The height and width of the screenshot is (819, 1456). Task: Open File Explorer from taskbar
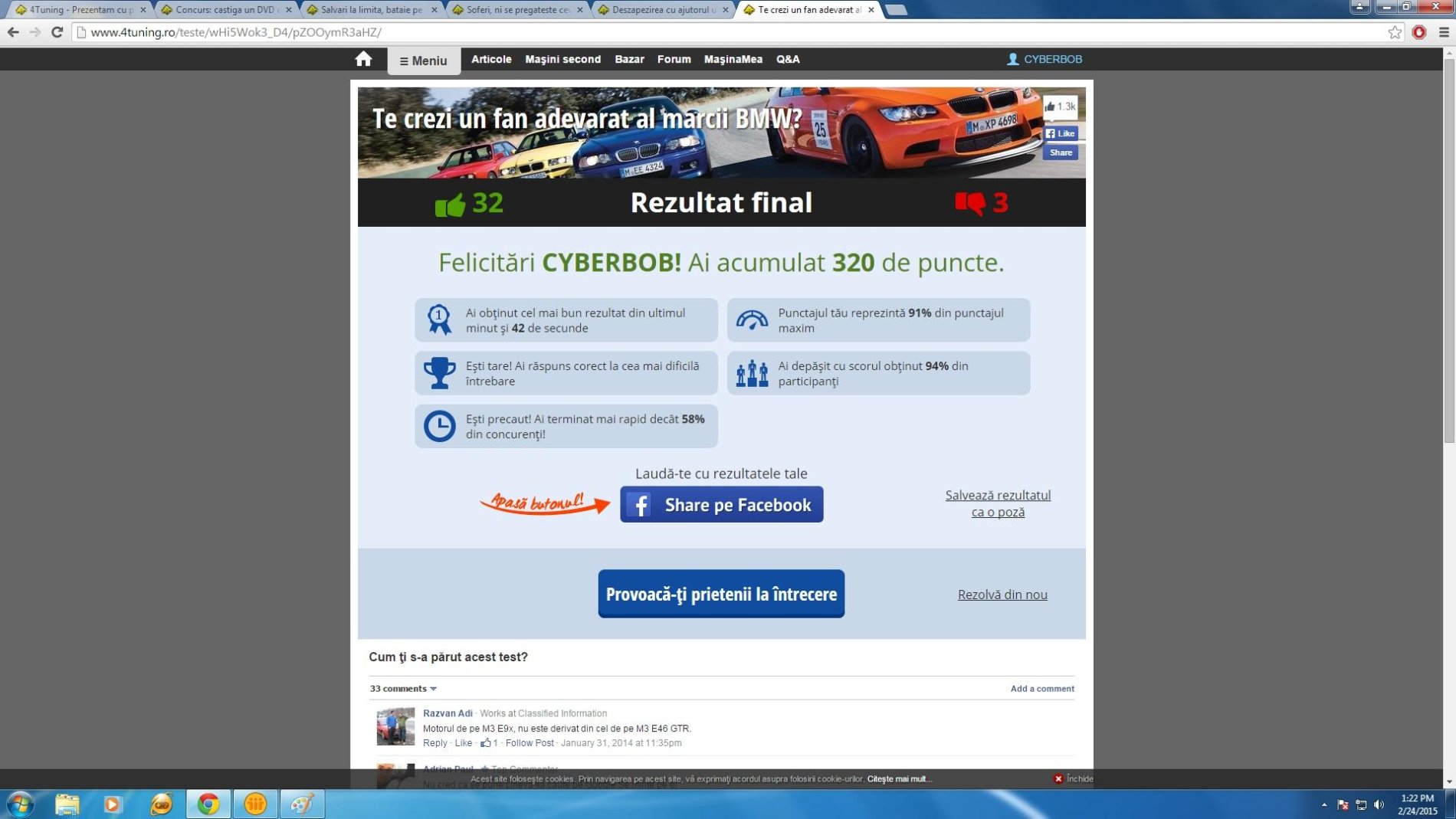coord(67,804)
